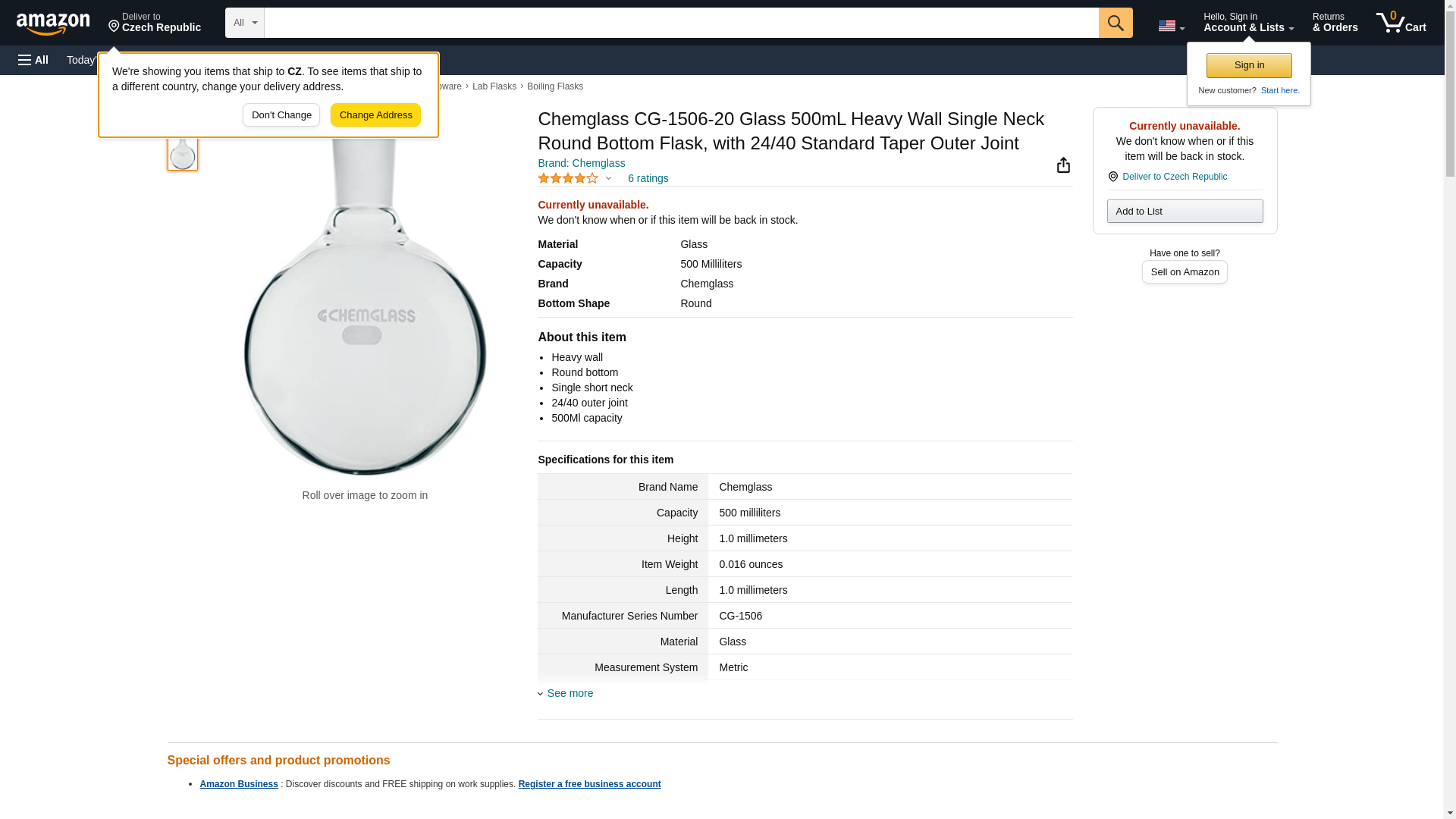The image size is (1456, 819).
Task: Open Returns & Orders
Action: pos(1335,23)
